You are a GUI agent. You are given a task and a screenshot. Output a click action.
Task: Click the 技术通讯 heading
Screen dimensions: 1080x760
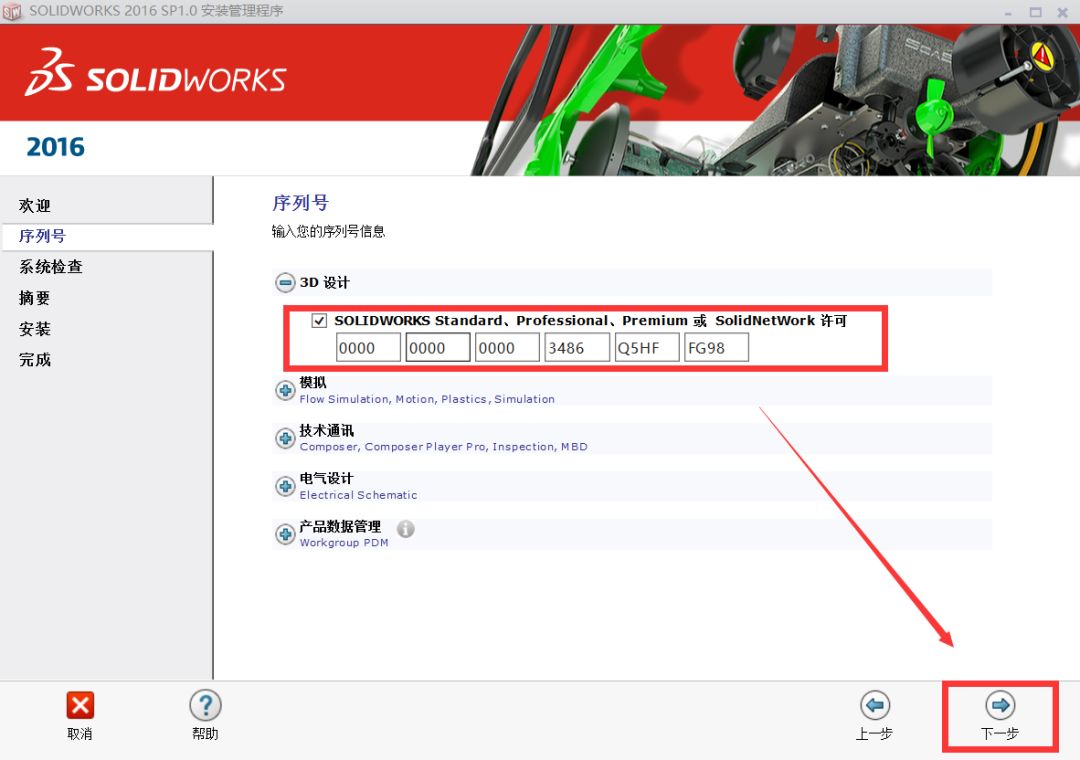pyautogui.click(x=326, y=431)
